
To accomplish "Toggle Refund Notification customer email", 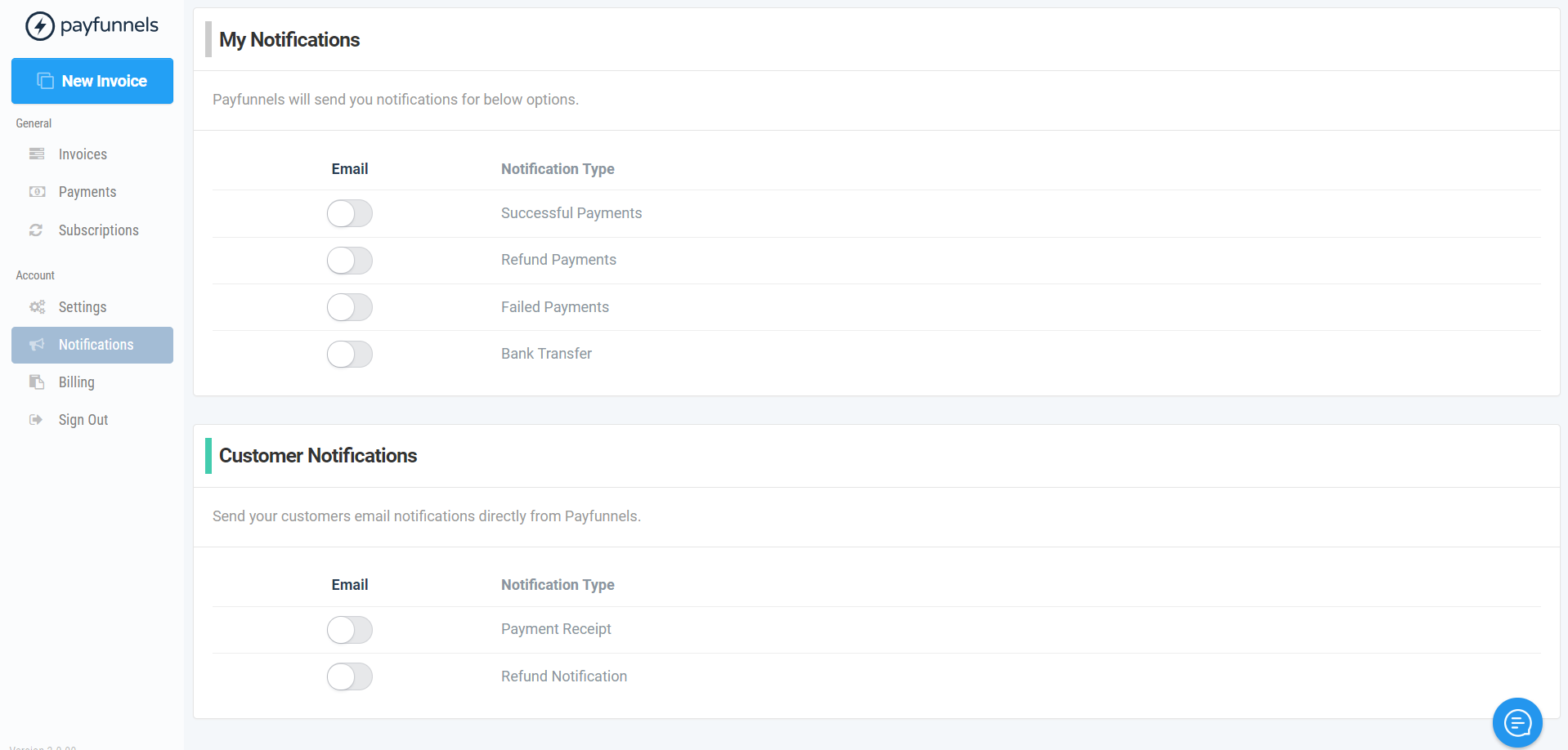I will (x=350, y=676).
